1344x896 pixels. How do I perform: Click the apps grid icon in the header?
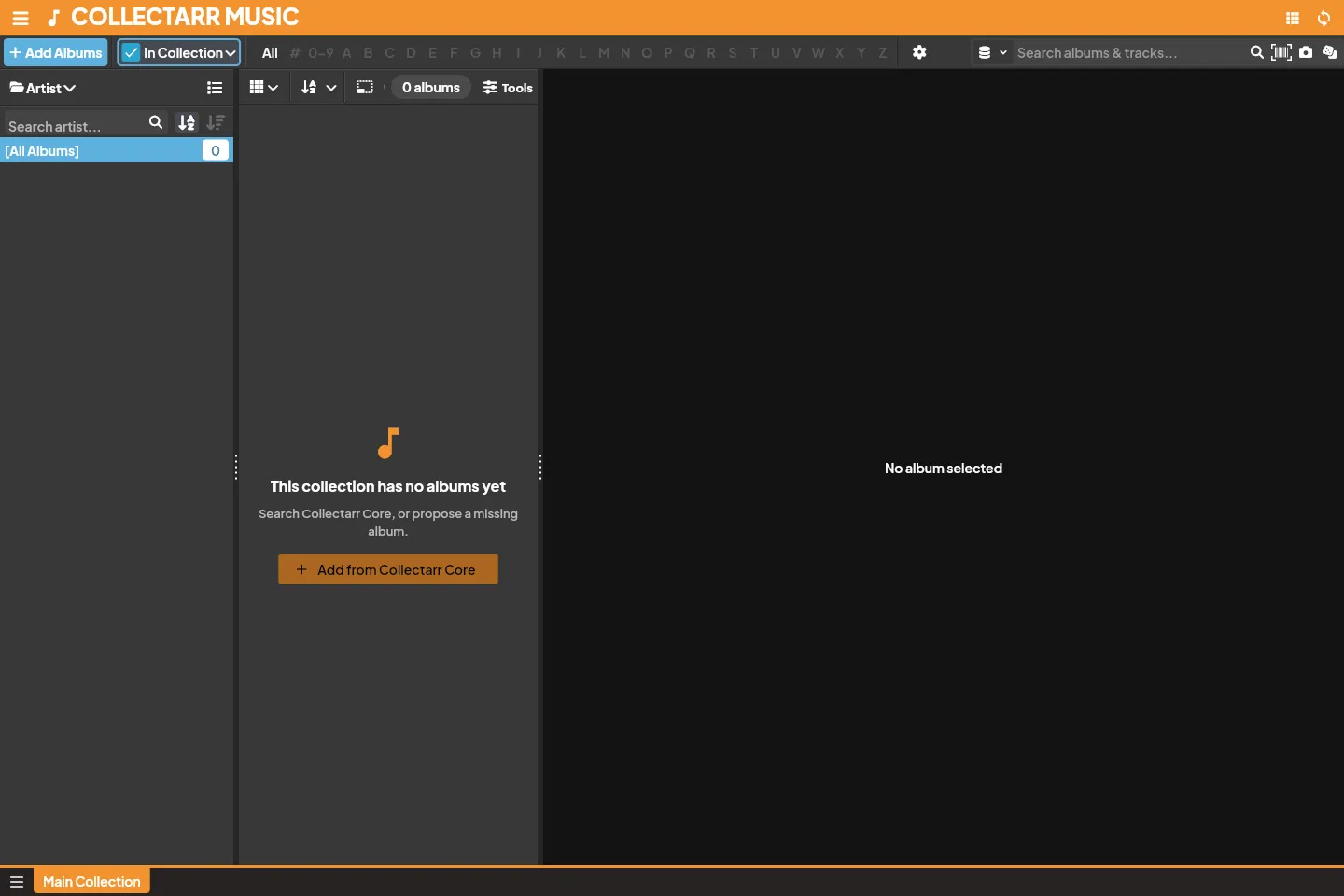(1293, 18)
